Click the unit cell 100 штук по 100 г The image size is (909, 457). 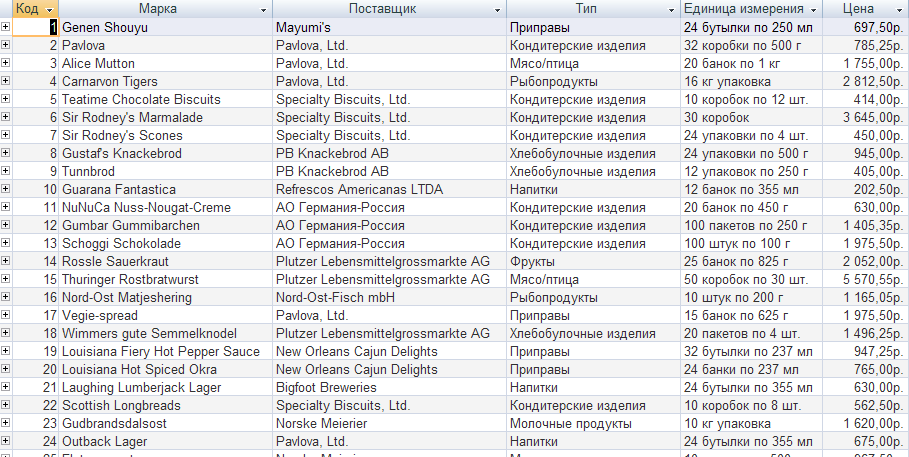coord(751,243)
